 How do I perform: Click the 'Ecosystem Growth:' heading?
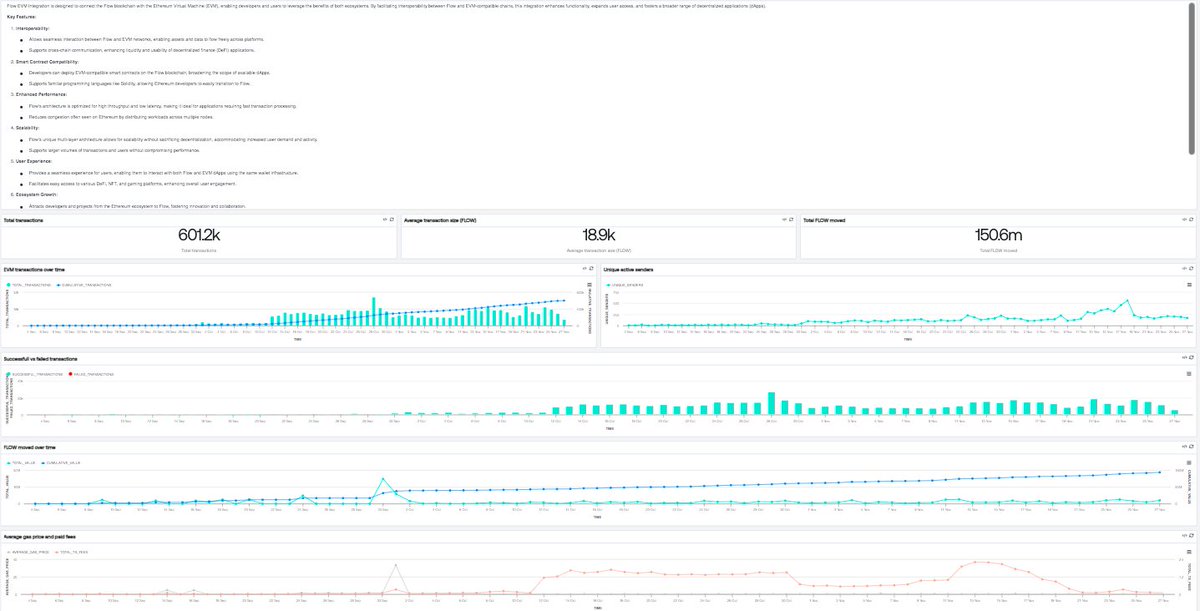tap(36, 194)
